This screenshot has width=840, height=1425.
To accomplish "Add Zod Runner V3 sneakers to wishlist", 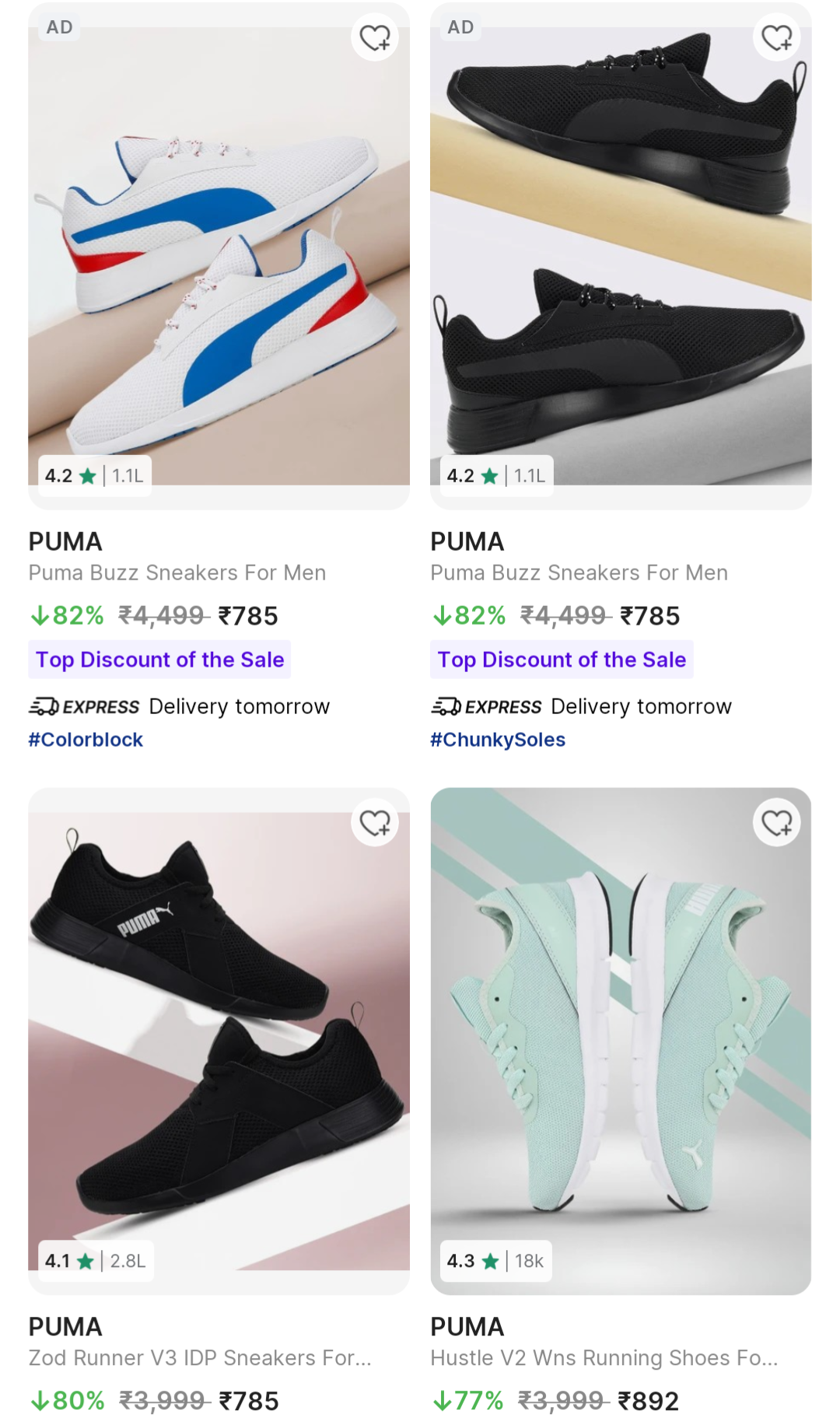I will (x=375, y=822).
